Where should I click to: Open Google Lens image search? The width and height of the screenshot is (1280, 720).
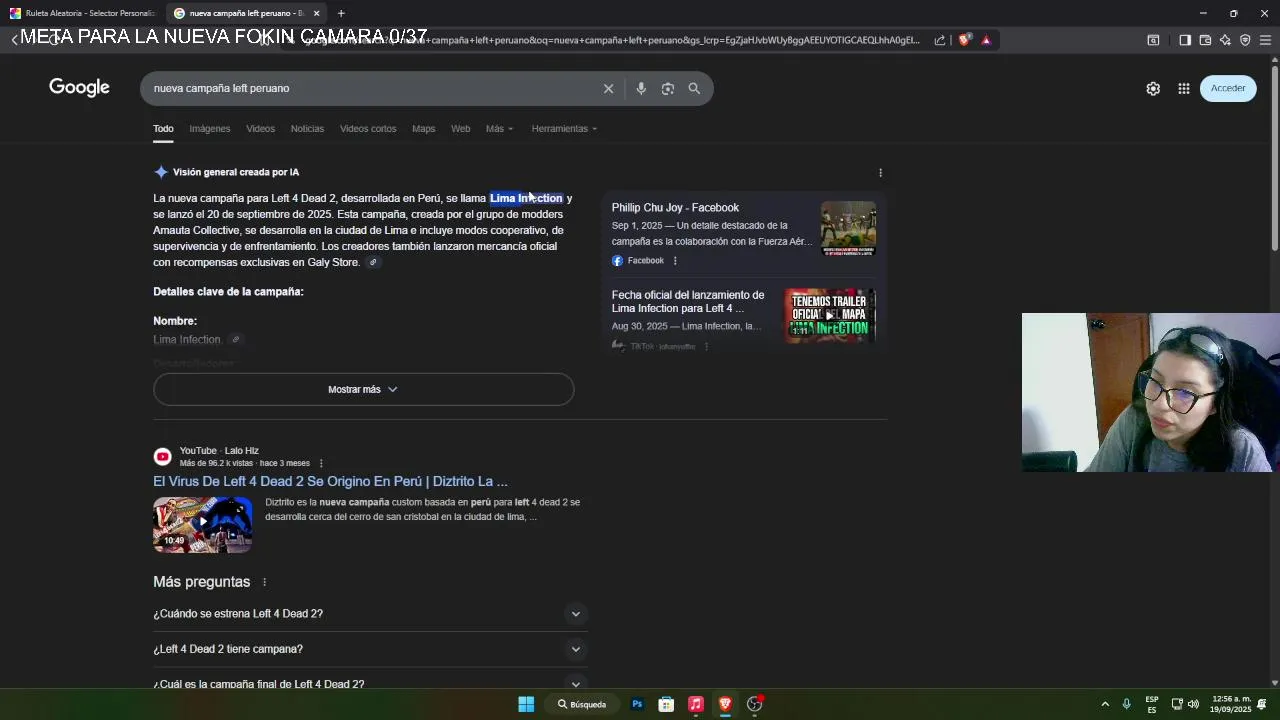[x=668, y=88]
